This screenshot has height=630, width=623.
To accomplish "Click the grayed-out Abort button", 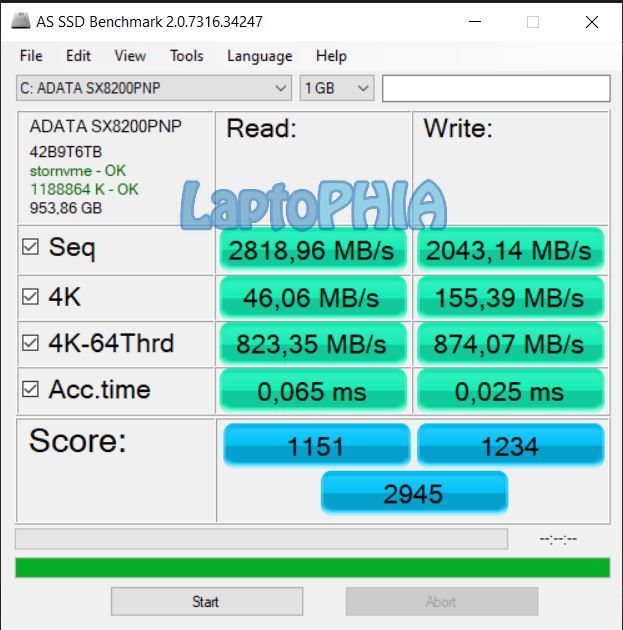I will click(442, 601).
